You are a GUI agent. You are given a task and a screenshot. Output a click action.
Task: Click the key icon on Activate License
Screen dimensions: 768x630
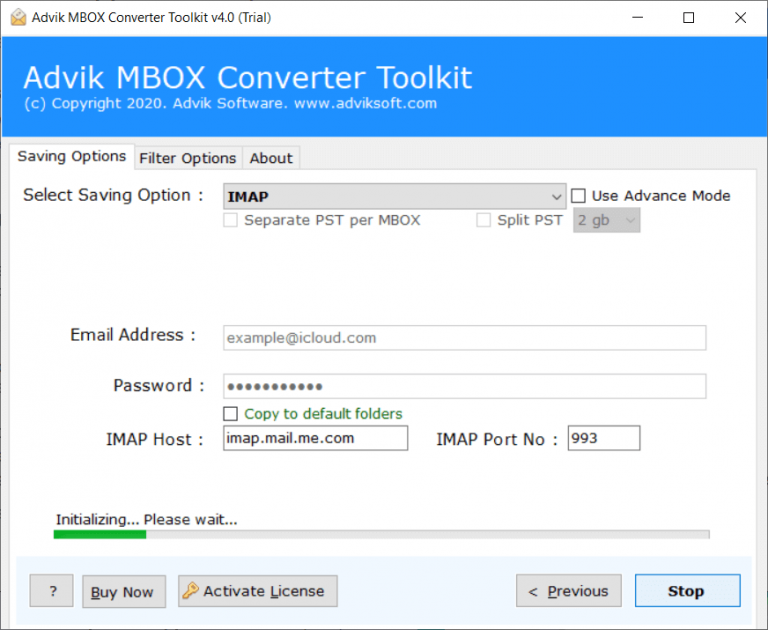190,591
